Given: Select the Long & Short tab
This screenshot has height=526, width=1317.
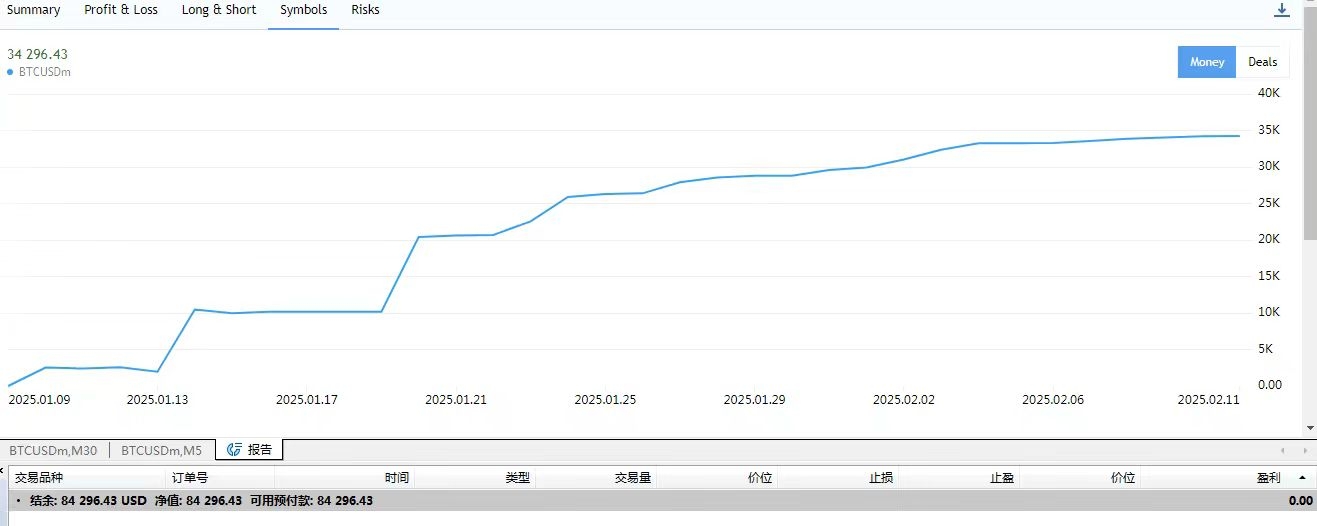Looking at the screenshot, I should coord(219,10).
